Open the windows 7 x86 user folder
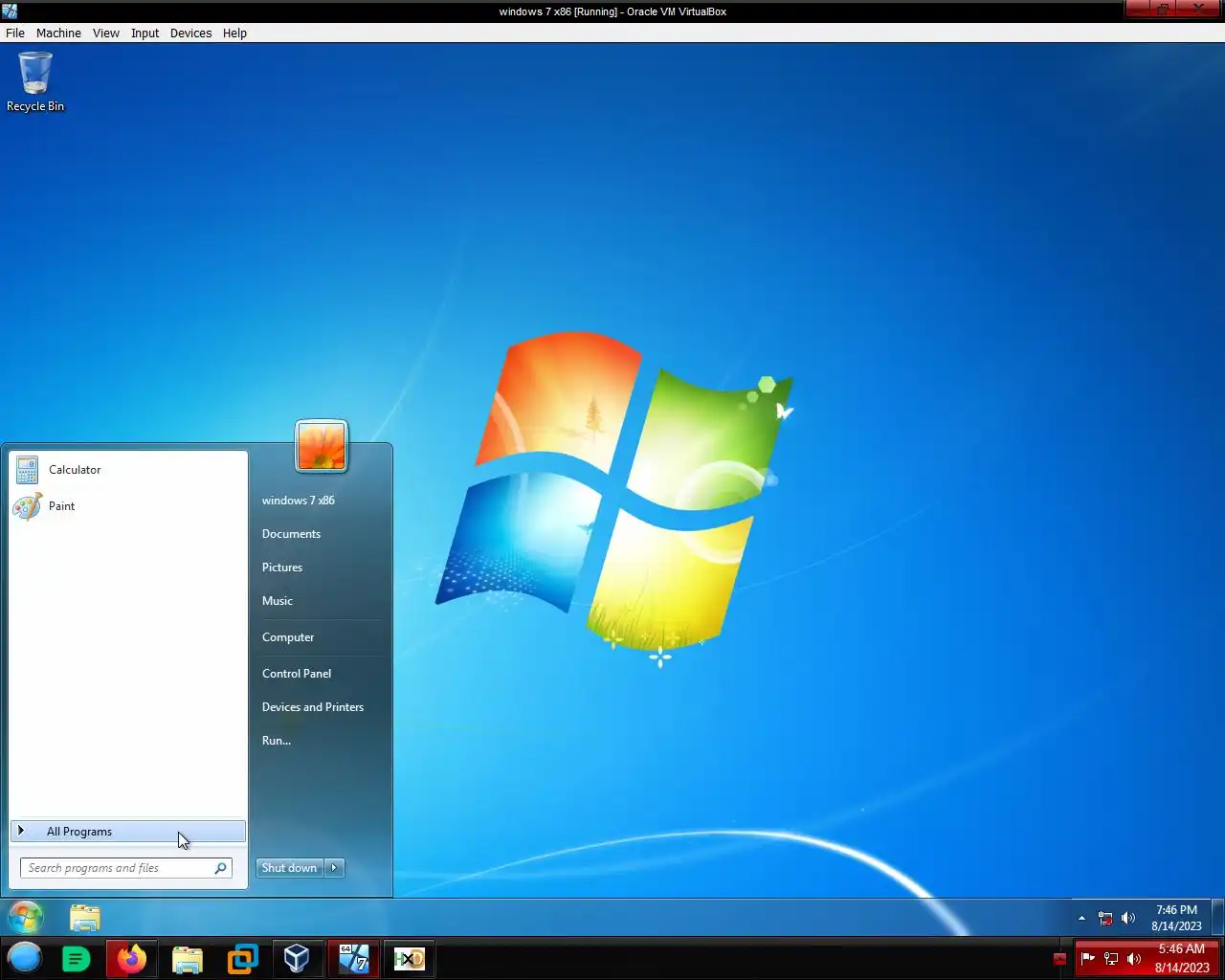Image resolution: width=1225 pixels, height=980 pixels. [299, 501]
